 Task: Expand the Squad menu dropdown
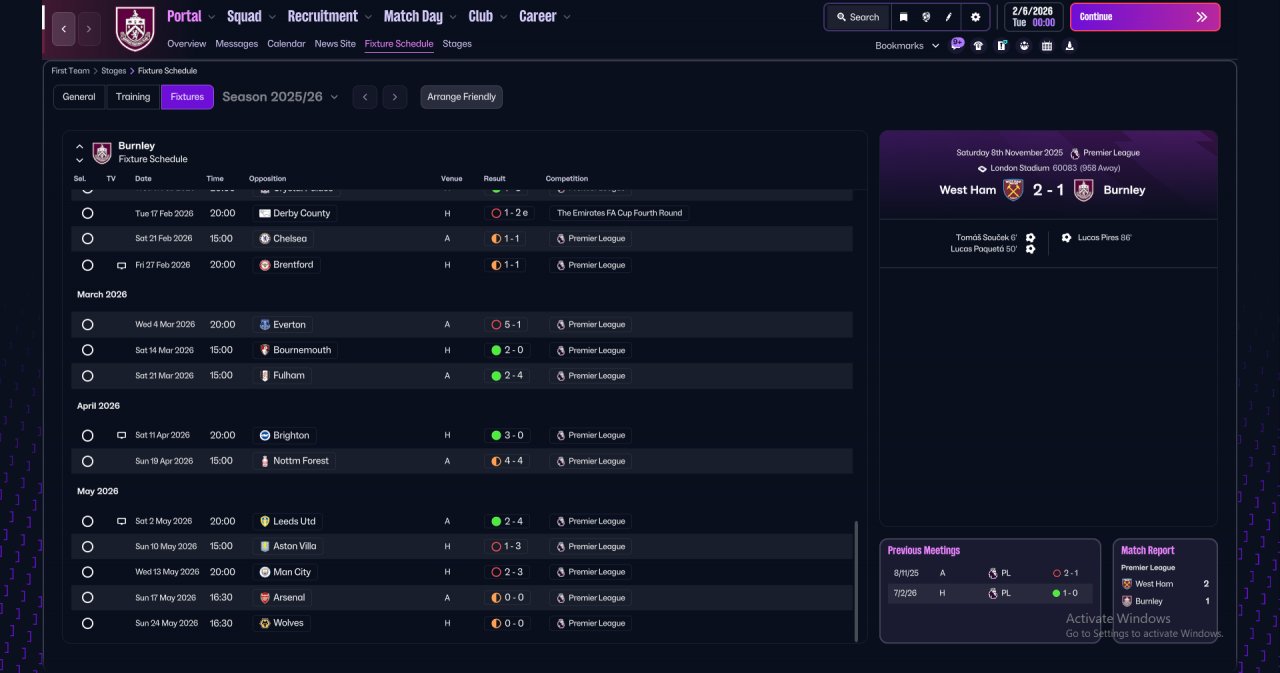tap(273, 17)
